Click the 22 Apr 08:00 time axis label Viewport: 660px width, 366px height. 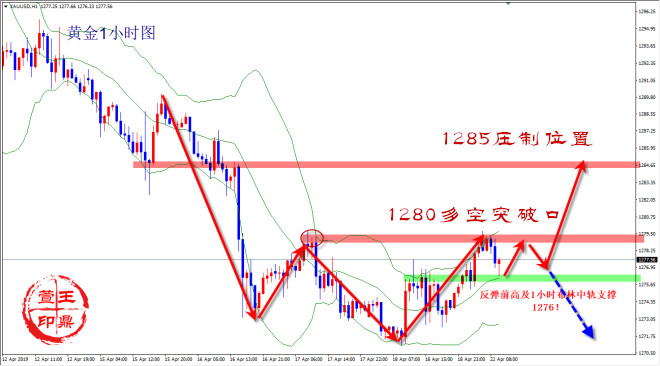[x=503, y=359]
